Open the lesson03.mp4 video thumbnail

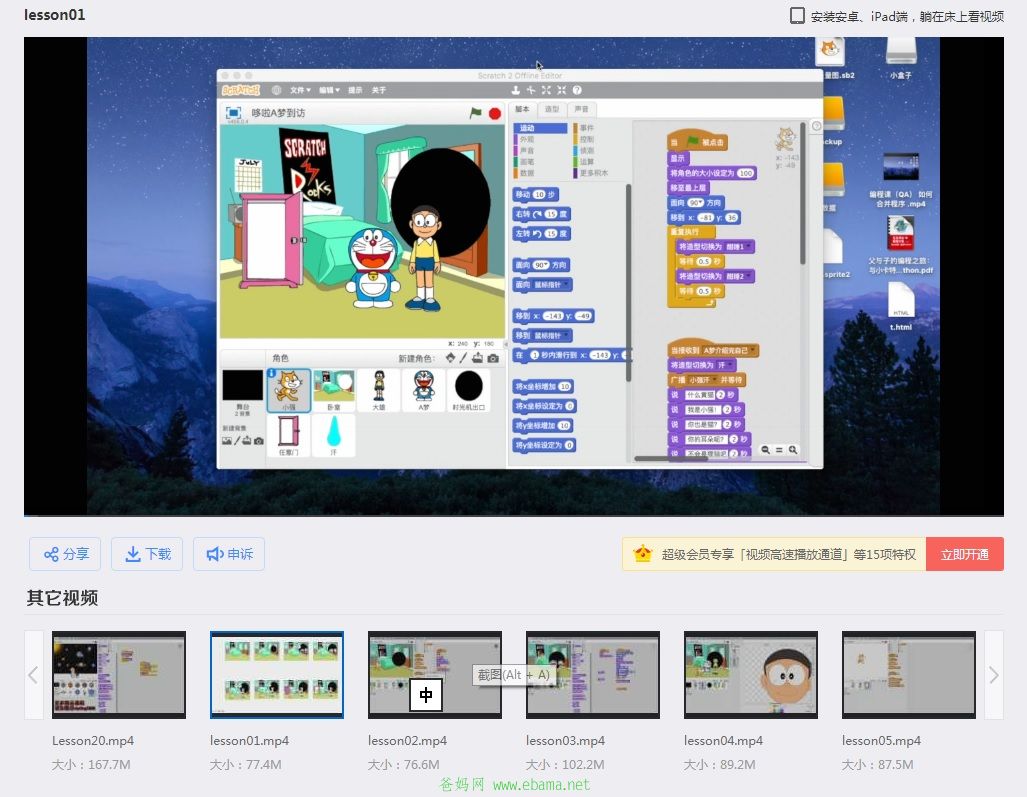(593, 675)
